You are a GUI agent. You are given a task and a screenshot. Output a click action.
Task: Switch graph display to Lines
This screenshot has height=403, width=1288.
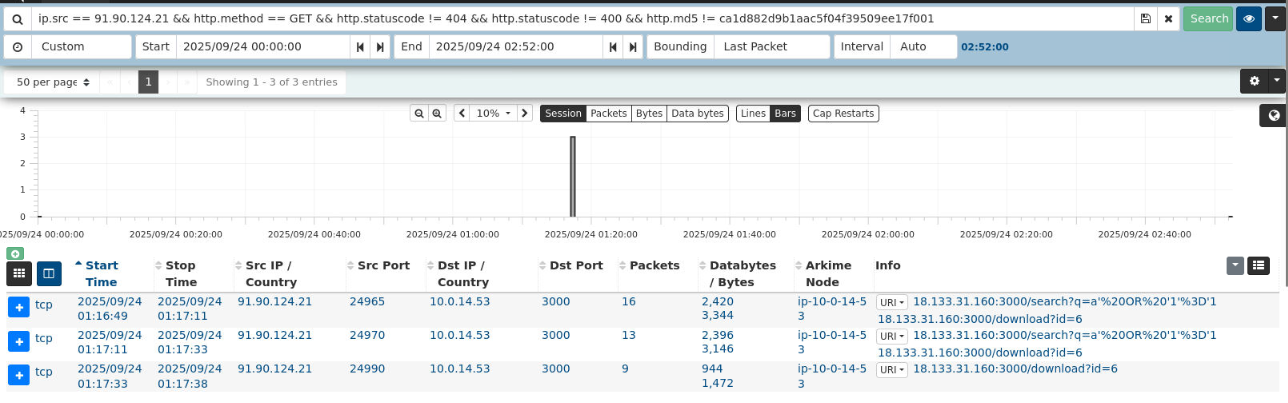click(753, 113)
